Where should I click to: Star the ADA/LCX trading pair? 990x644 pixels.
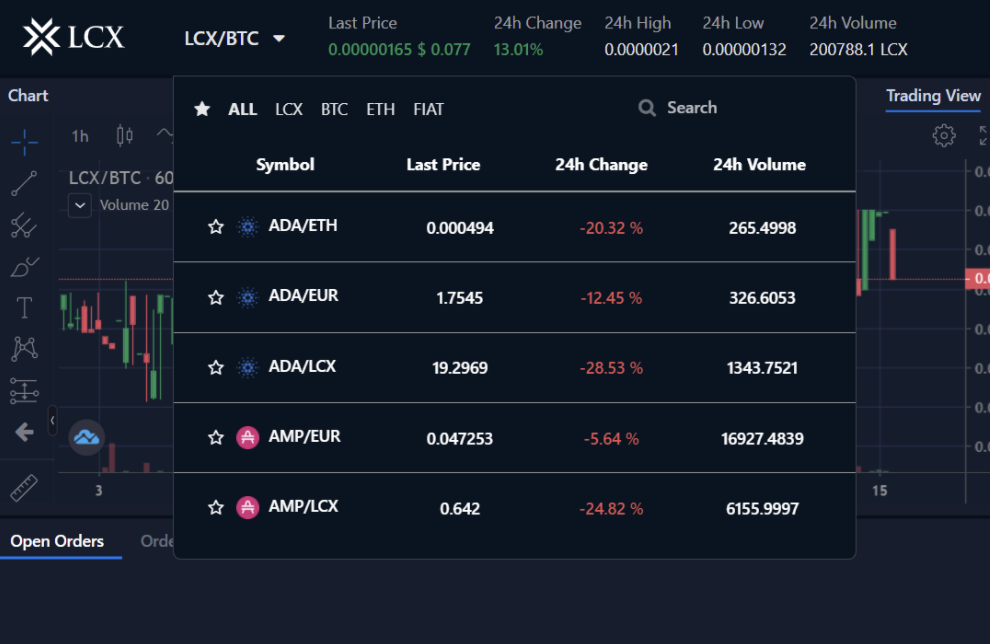click(215, 368)
